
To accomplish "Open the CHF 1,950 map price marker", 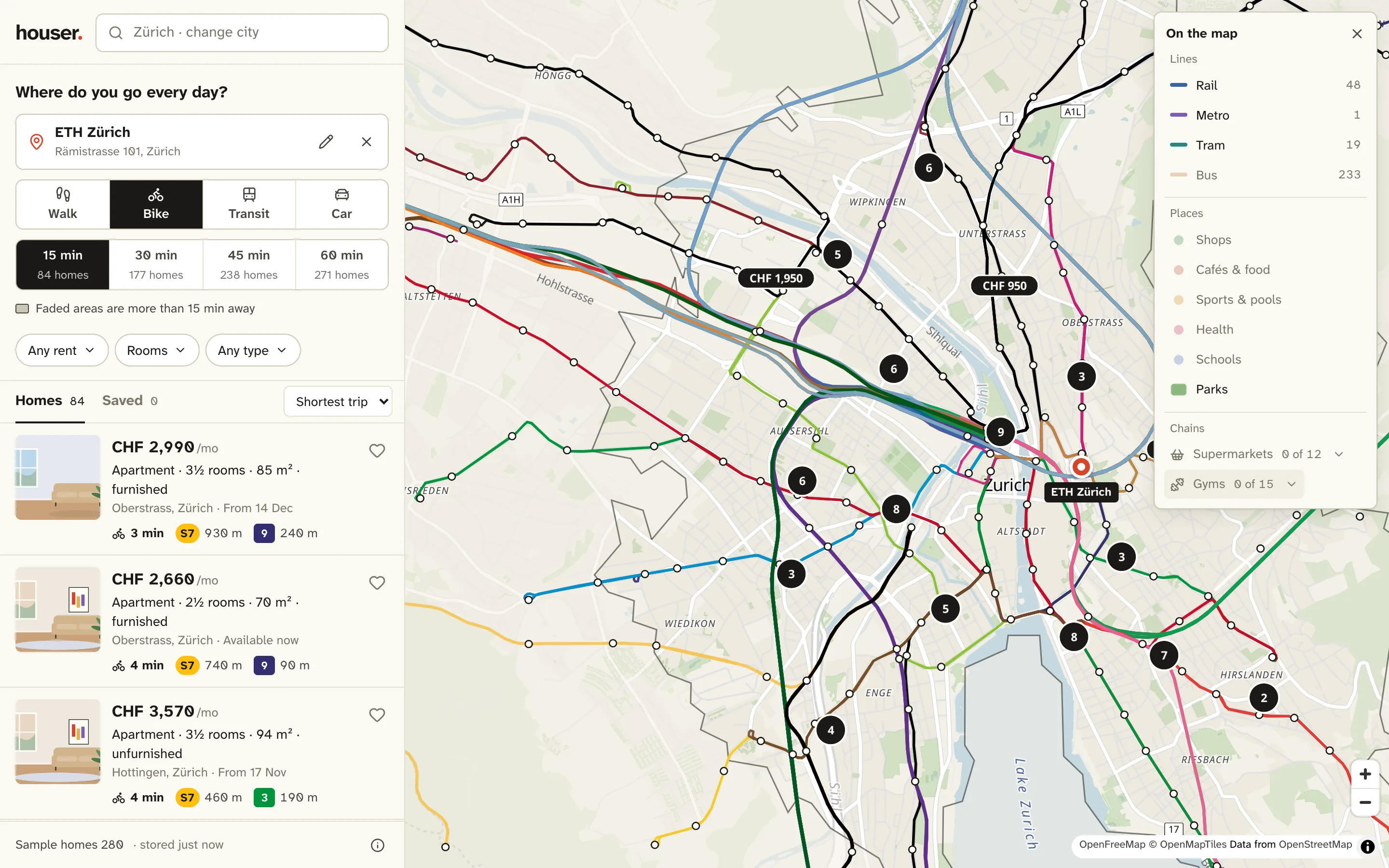I will point(776,278).
